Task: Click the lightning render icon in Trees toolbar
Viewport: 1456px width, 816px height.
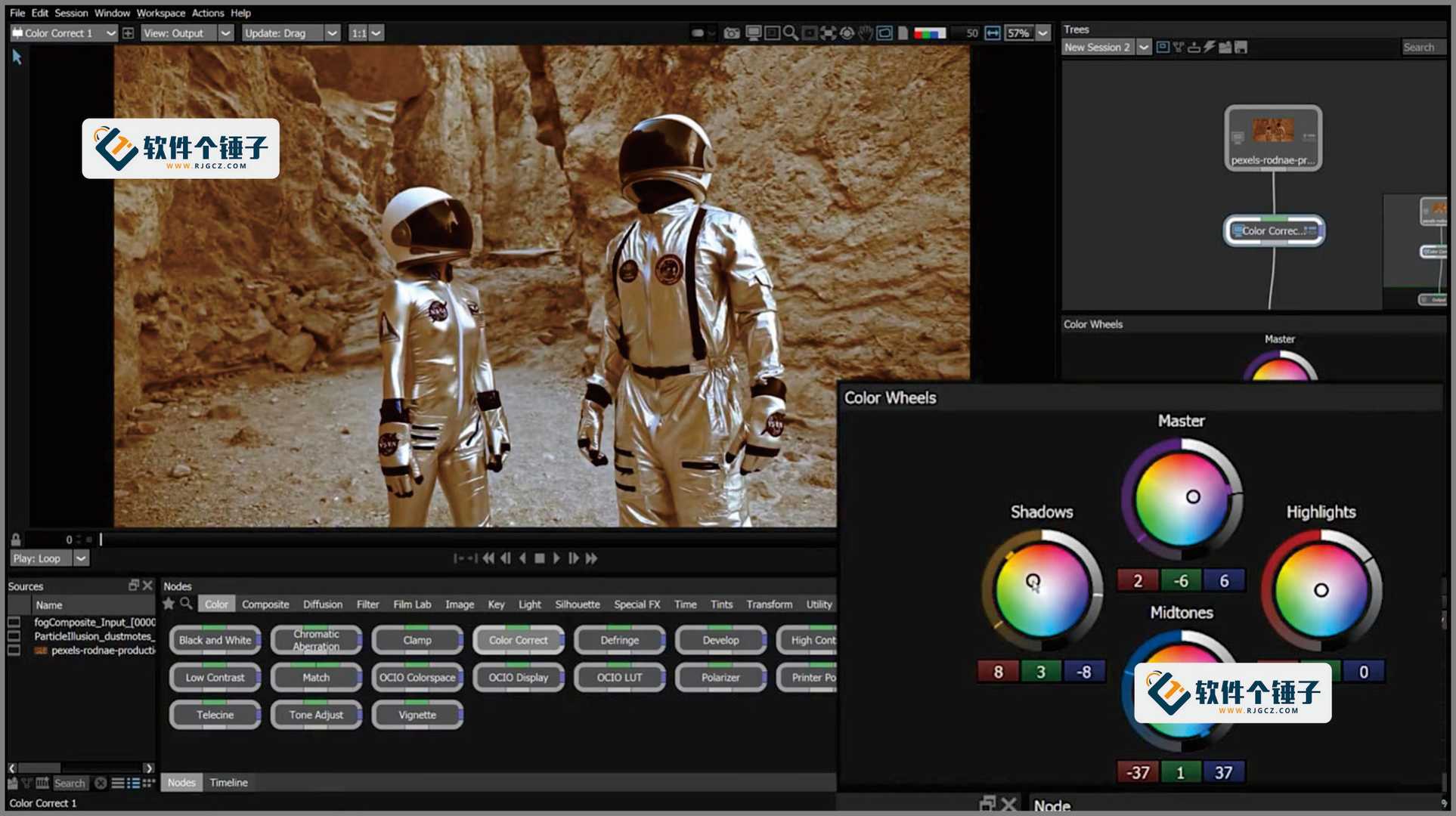Action: pyautogui.click(x=1210, y=47)
